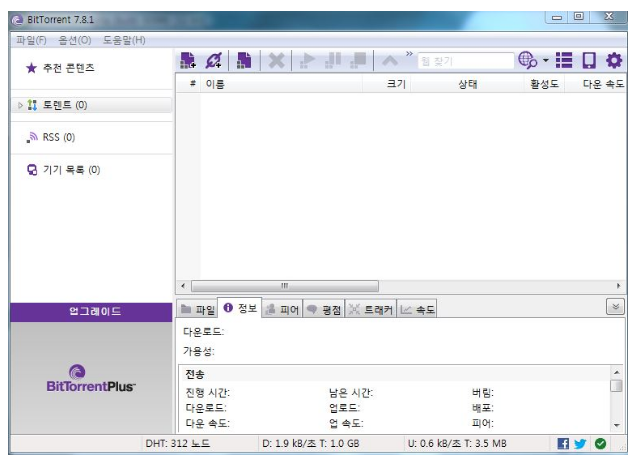
Task: Collapse the detail pane with chevron button
Action: click(615, 307)
